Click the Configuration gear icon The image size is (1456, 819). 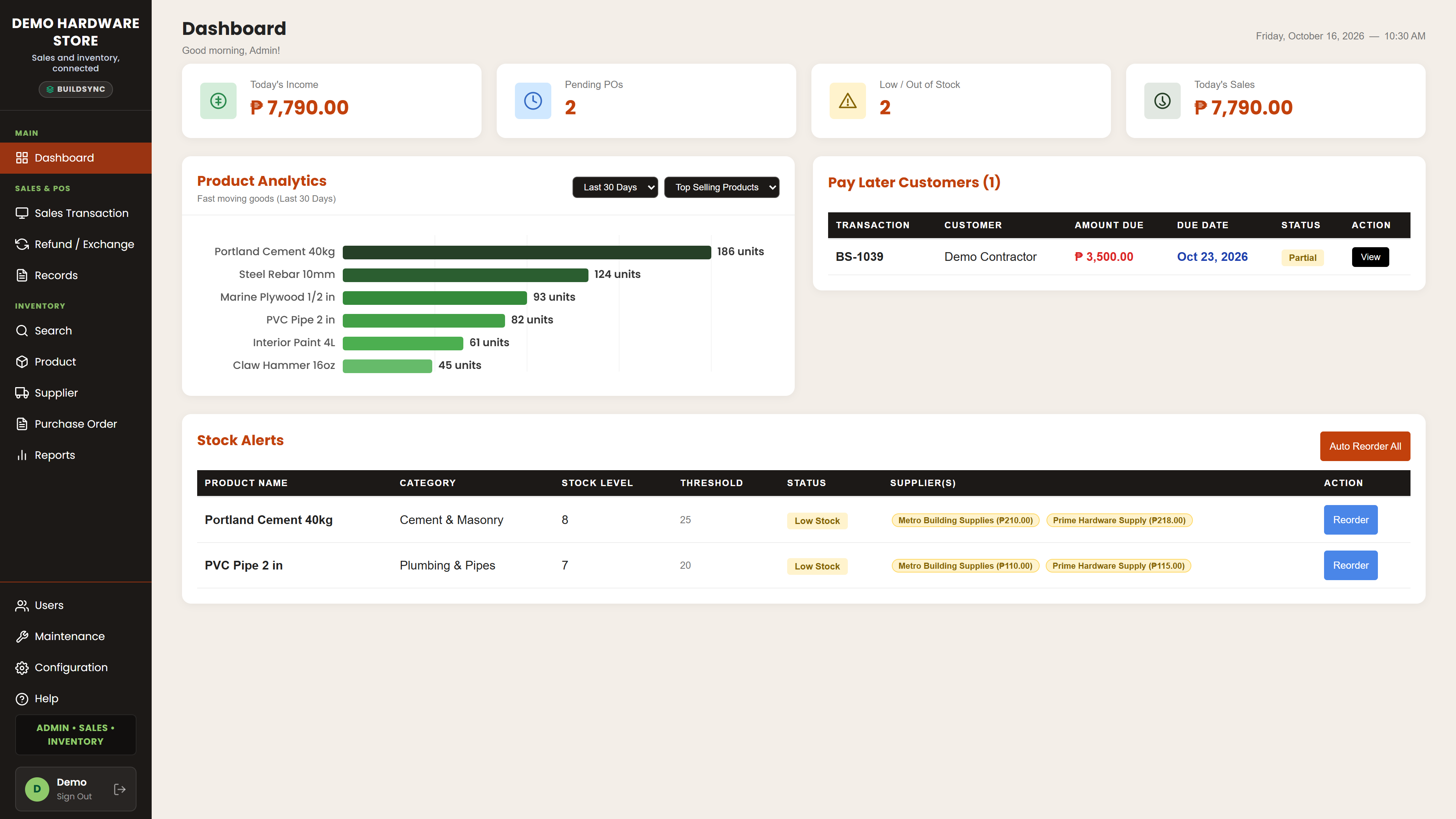(x=22, y=667)
